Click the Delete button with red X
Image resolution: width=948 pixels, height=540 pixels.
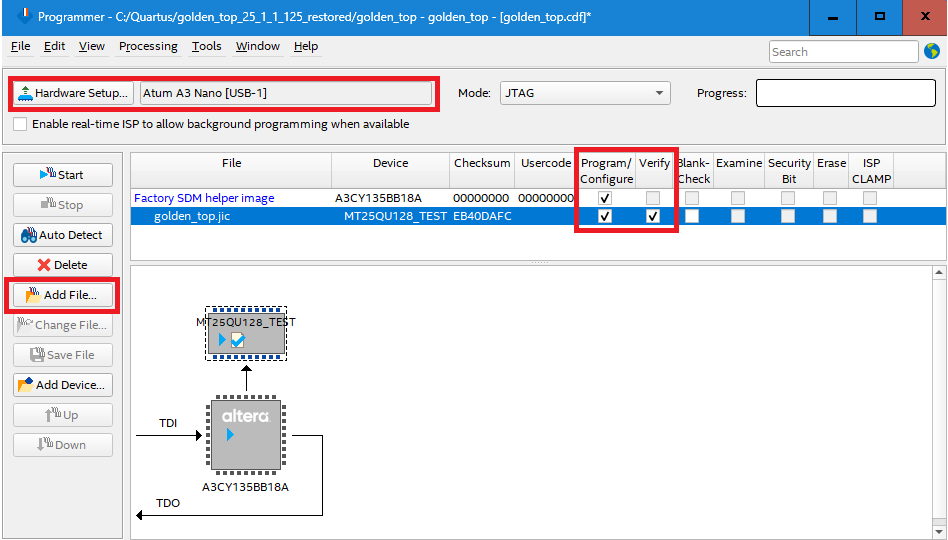tap(62, 265)
